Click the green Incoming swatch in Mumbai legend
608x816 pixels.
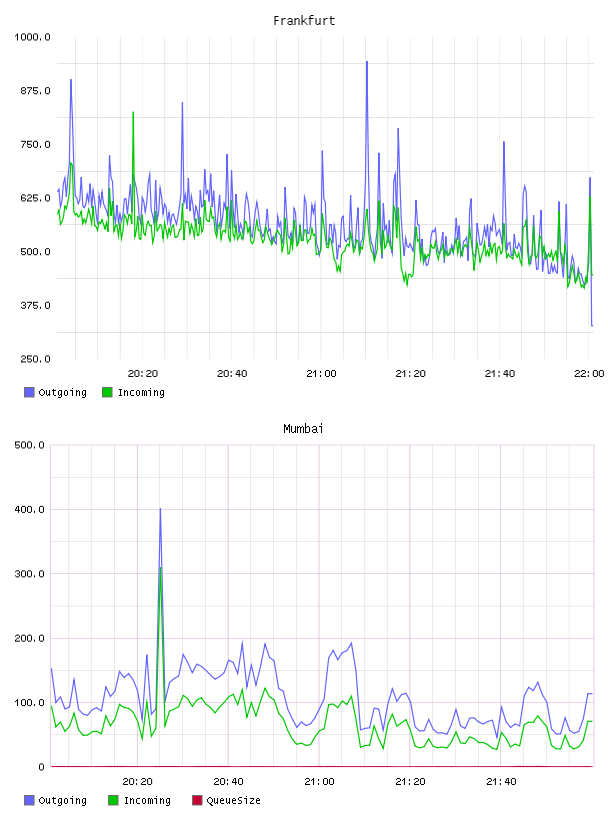tap(113, 800)
